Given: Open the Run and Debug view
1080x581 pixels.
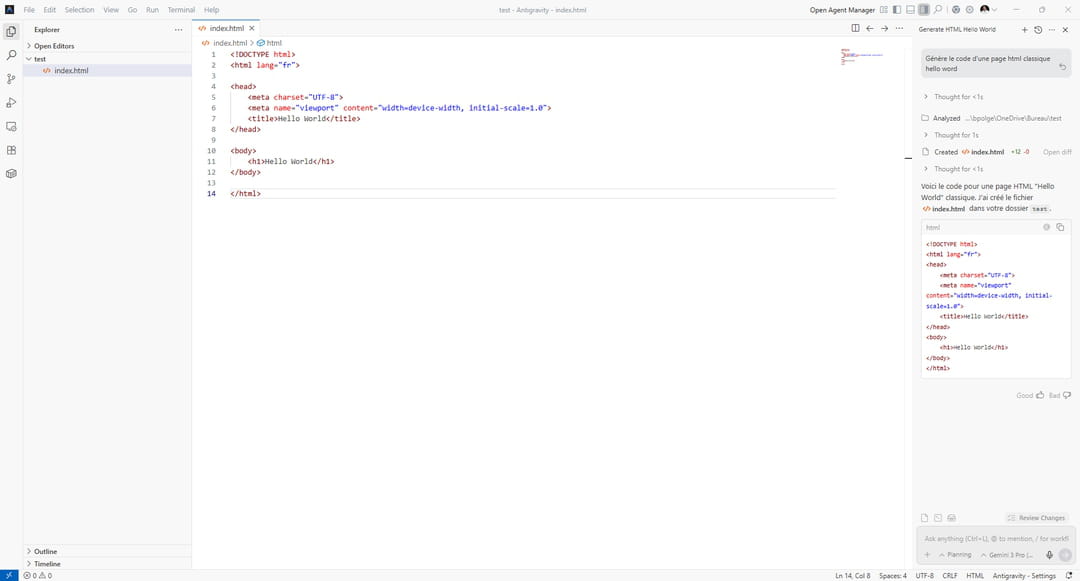Looking at the screenshot, I should click(x=11, y=103).
